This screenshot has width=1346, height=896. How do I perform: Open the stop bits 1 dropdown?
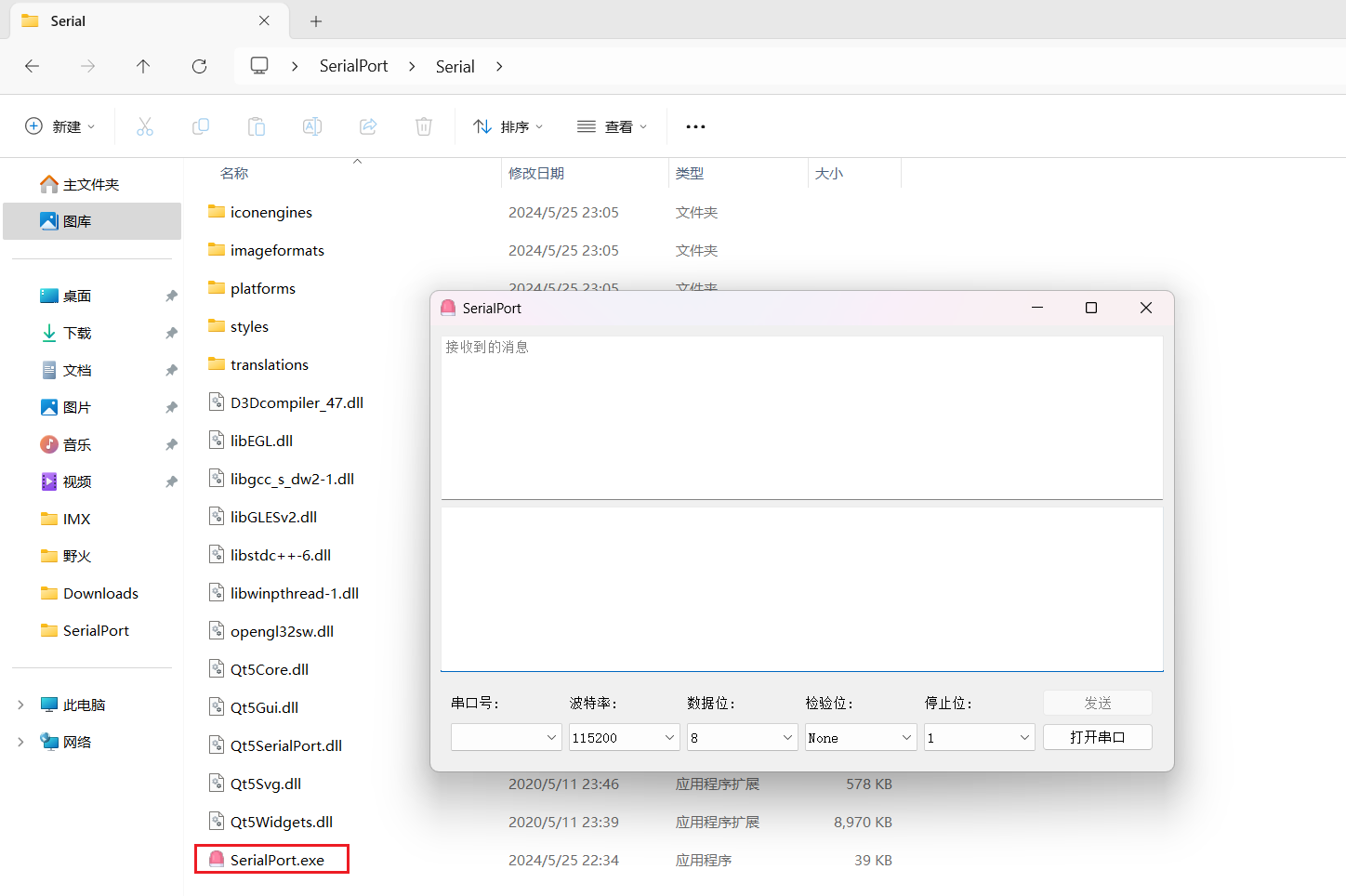click(980, 737)
